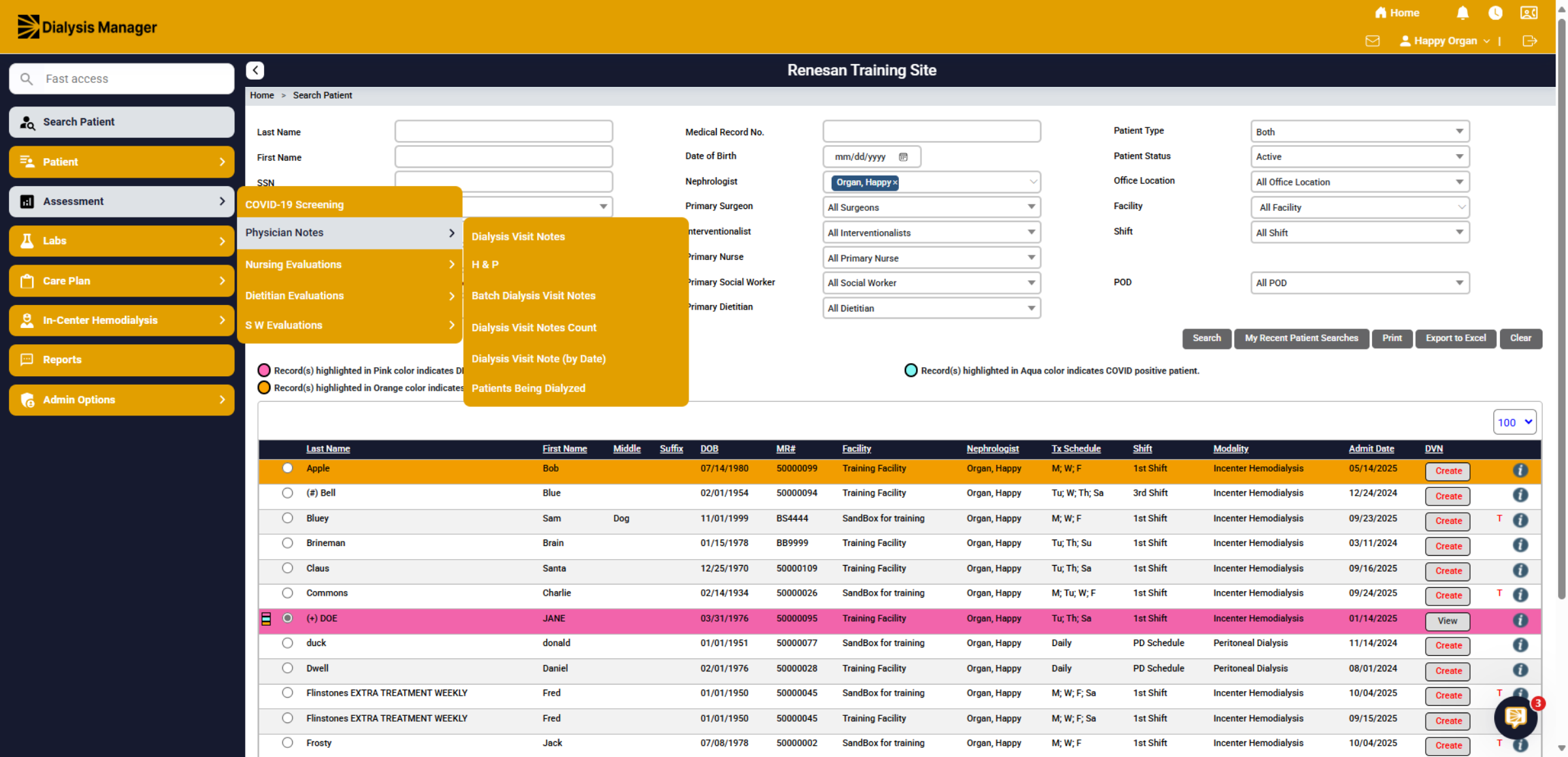
Task: Click T indicator on Bluey row
Action: point(1499,518)
